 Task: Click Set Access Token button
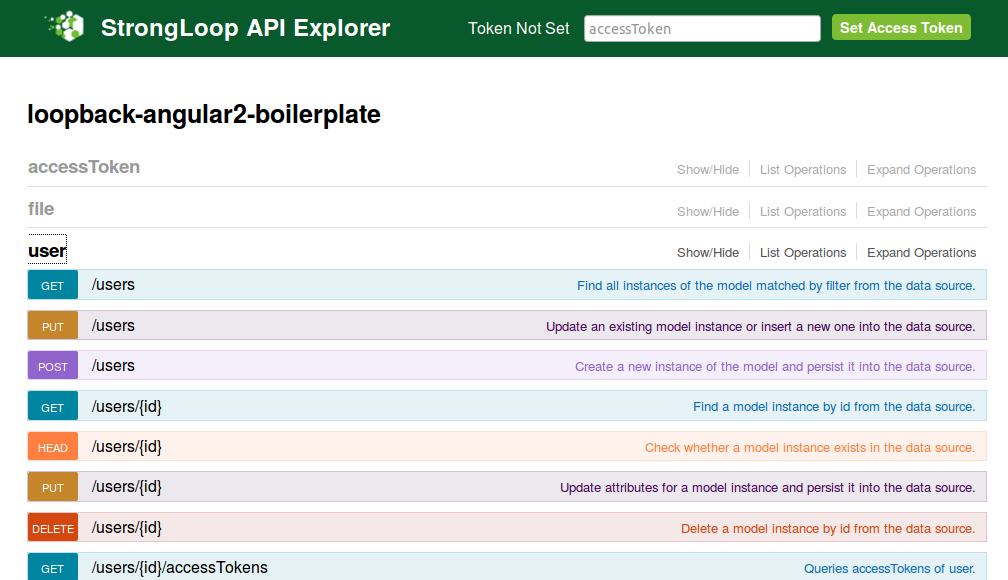coord(901,28)
